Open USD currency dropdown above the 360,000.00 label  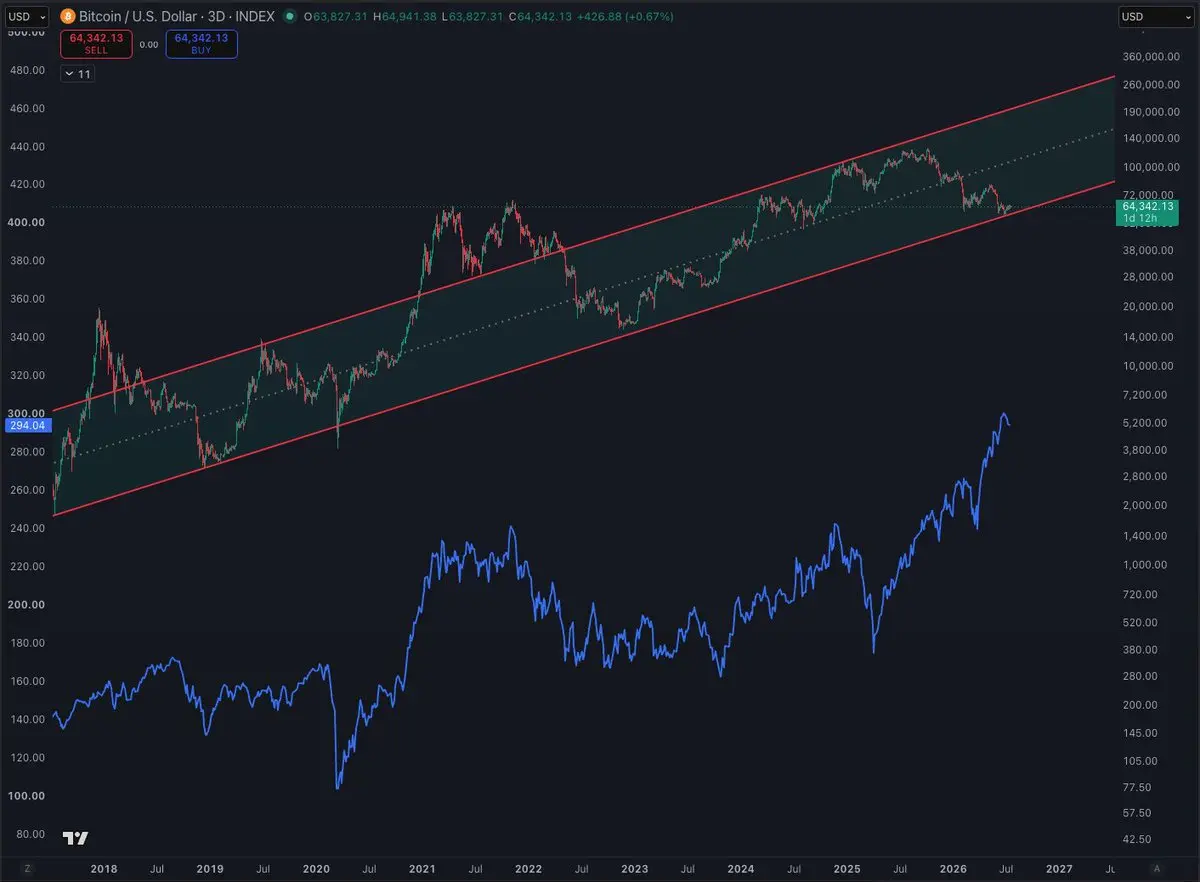[1157, 17]
